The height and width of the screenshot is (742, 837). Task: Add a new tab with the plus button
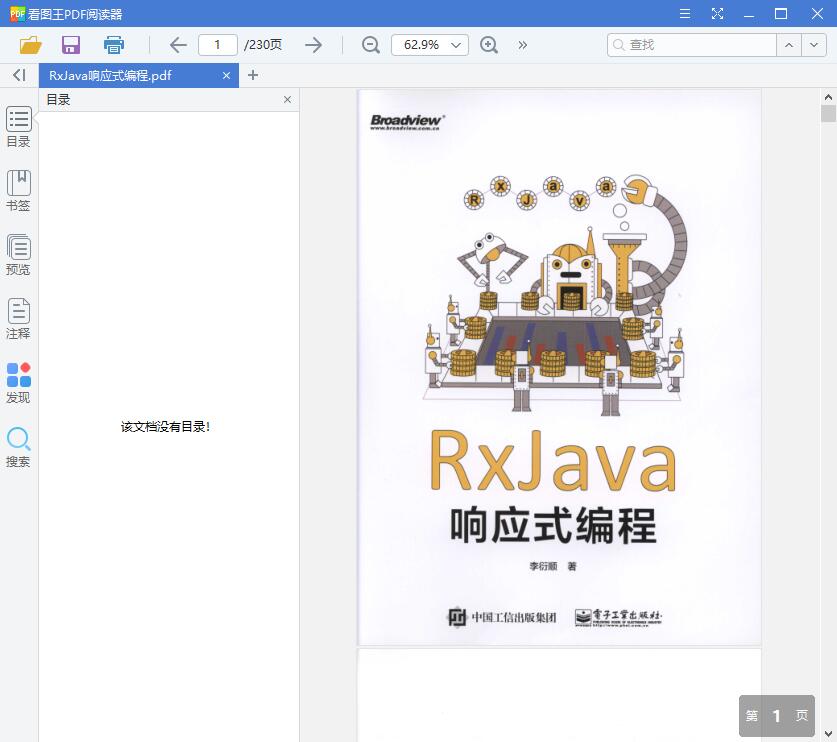point(253,75)
